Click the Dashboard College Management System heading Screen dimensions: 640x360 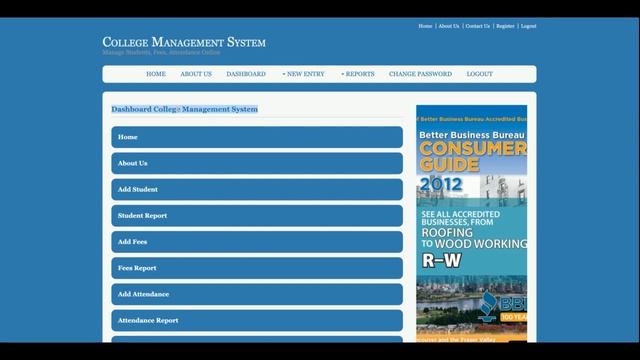[x=184, y=109]
